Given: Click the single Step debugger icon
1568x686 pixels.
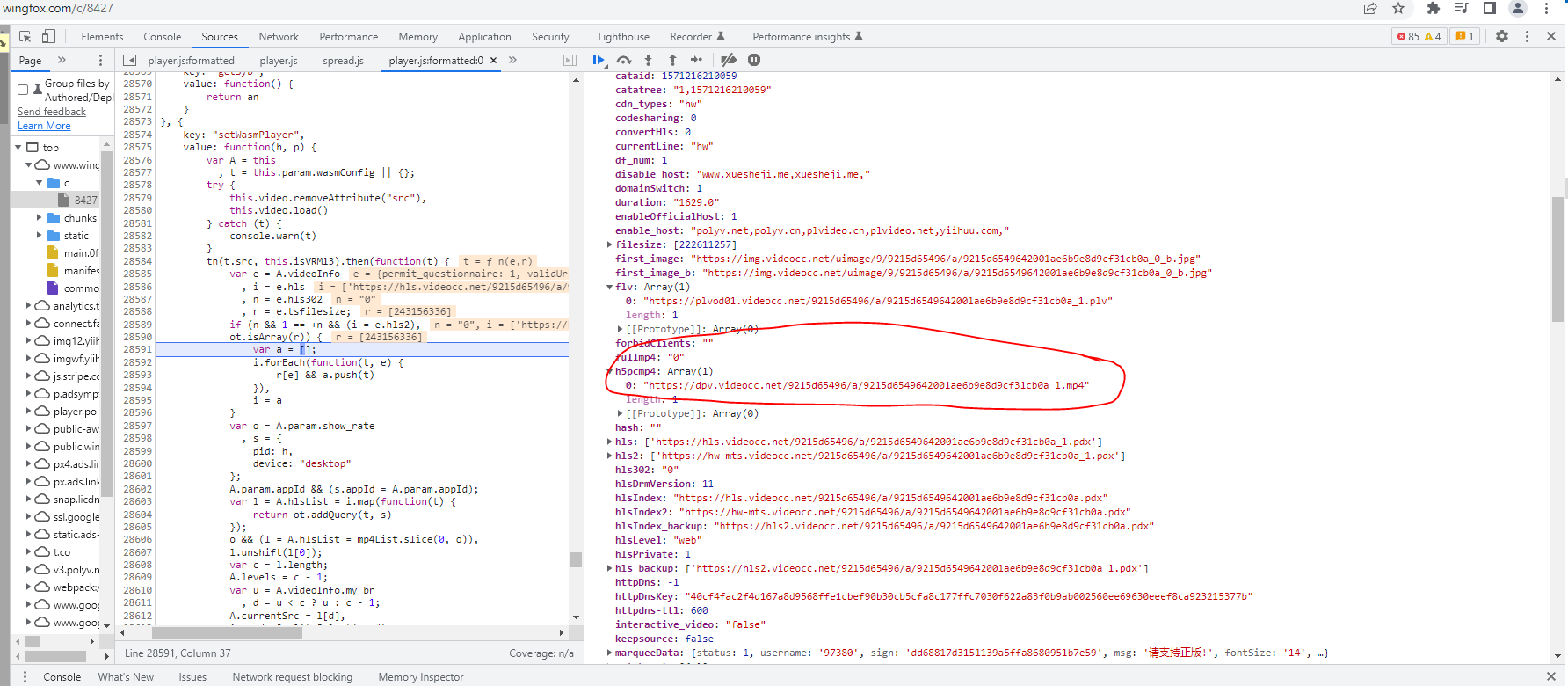Looking at the screenshot, I should tap(696, 60).
